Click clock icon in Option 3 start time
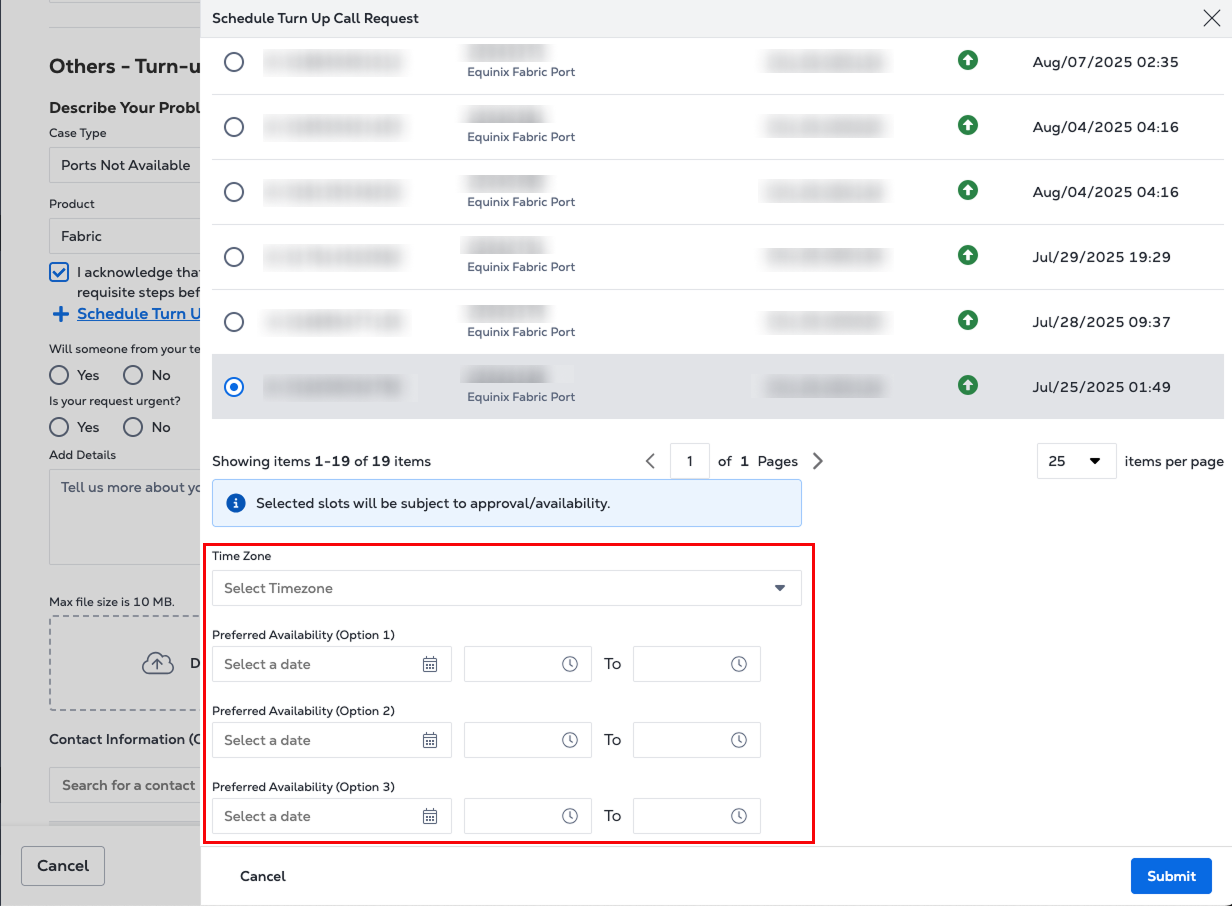Image resolution: width=1232 pixels, height=906 pixels. click(x=570, y=816)
